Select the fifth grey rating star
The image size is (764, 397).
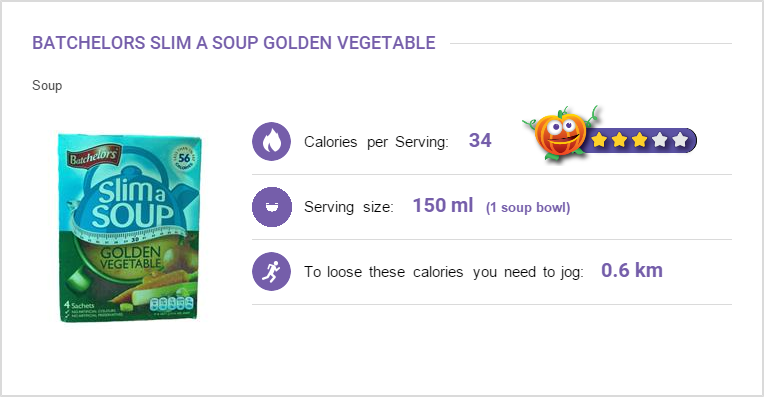click(680, 140)
